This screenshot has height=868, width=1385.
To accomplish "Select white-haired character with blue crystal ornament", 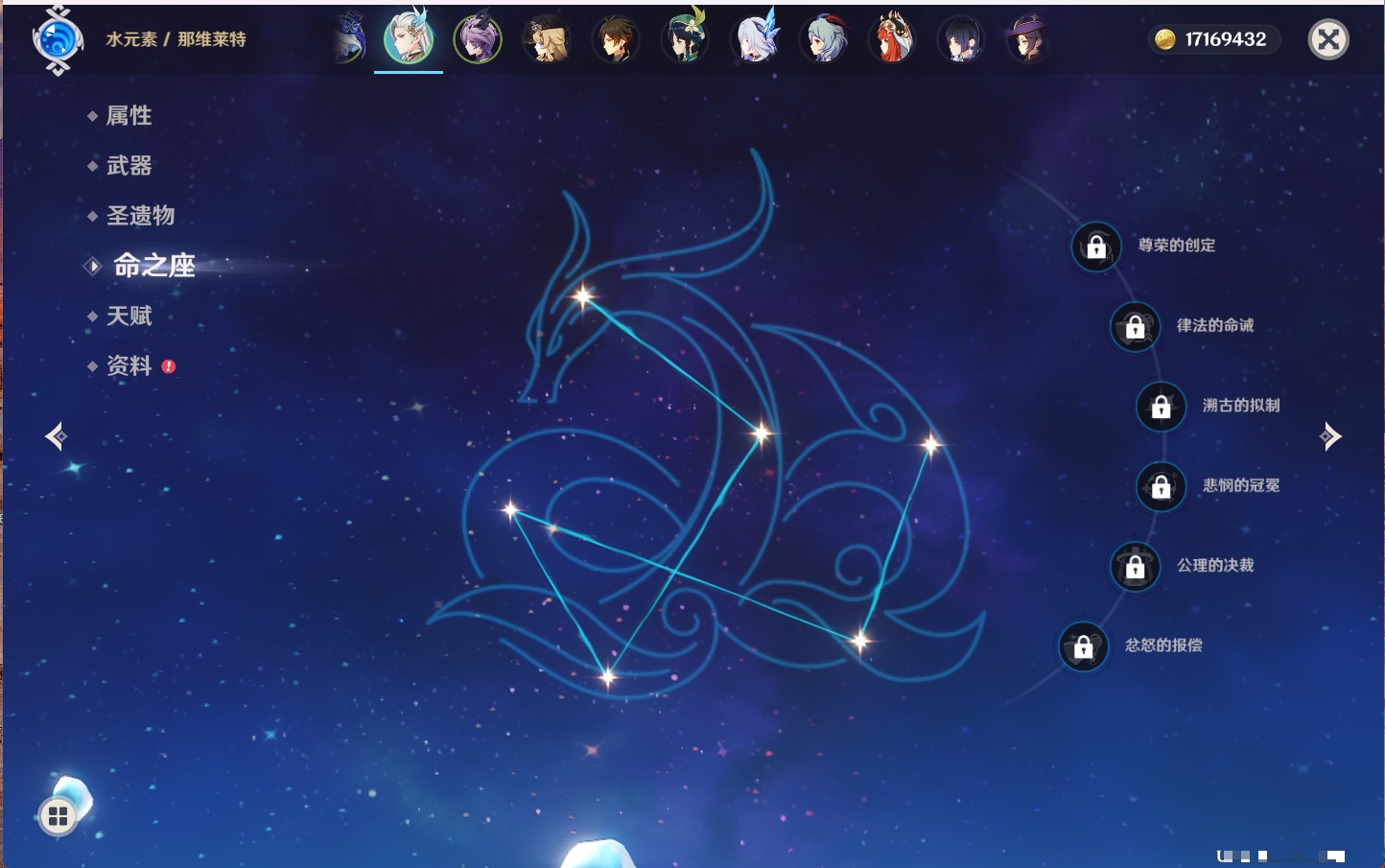I will pyautogui.click(x=755, y=39).
